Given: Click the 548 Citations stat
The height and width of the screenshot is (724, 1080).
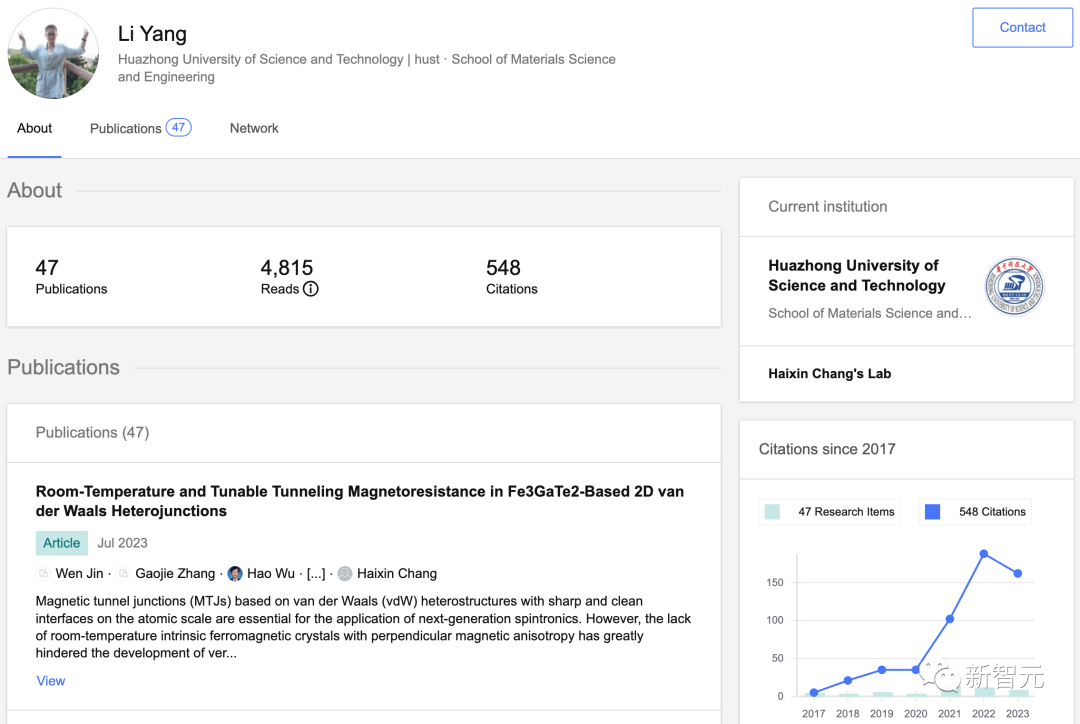Looking at the screenshot, I should [x=512, y=277].
